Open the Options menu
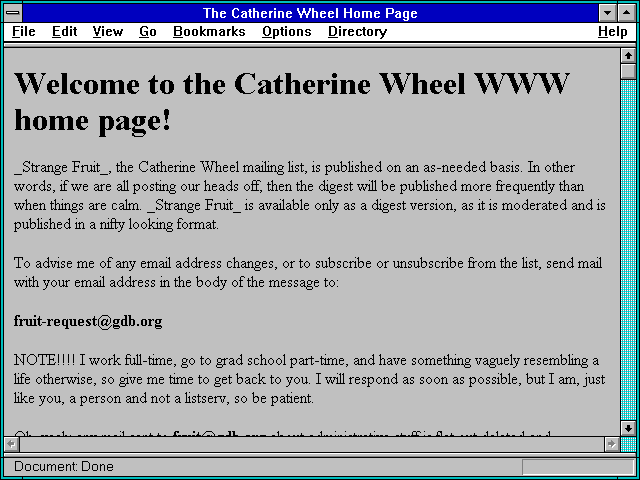This screenshot has height=480, width=640. [287, 31]
